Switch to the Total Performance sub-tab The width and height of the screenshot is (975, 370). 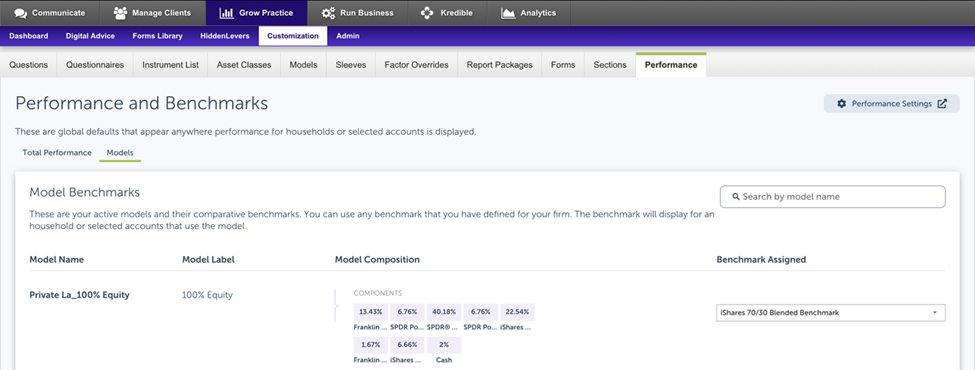coord(57,152)
